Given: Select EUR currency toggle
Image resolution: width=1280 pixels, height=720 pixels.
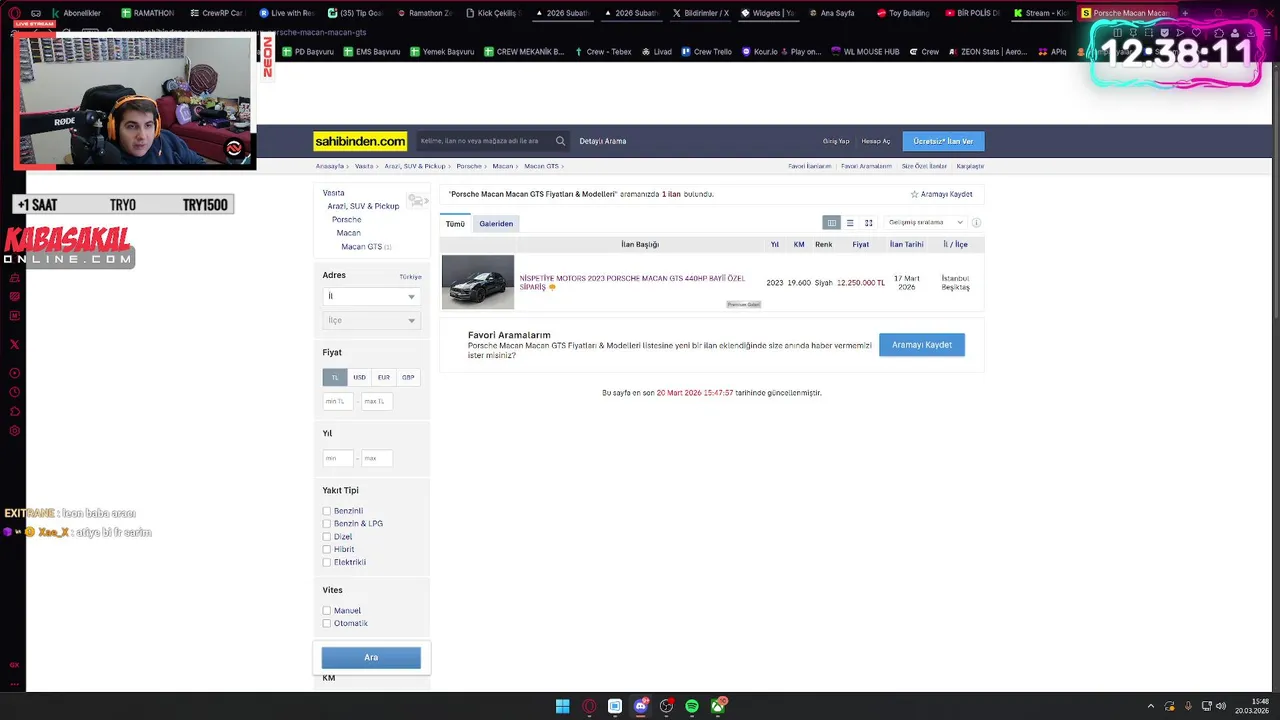Looking at the screenshot, I should pyautogui.click(x=384, y=377).
